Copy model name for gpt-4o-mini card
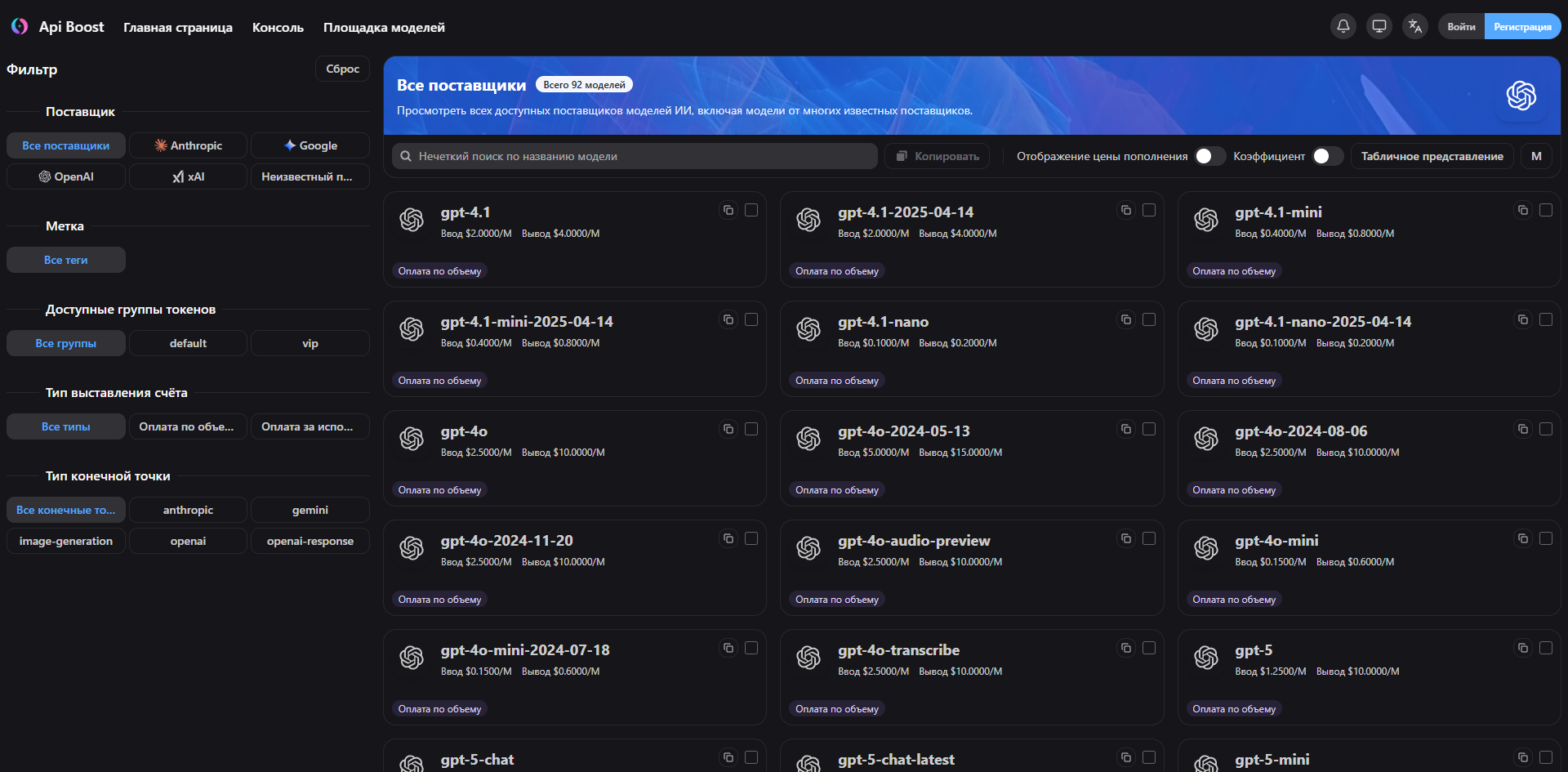This screenshot has height=772, width=1568. tap(1523, 538)
